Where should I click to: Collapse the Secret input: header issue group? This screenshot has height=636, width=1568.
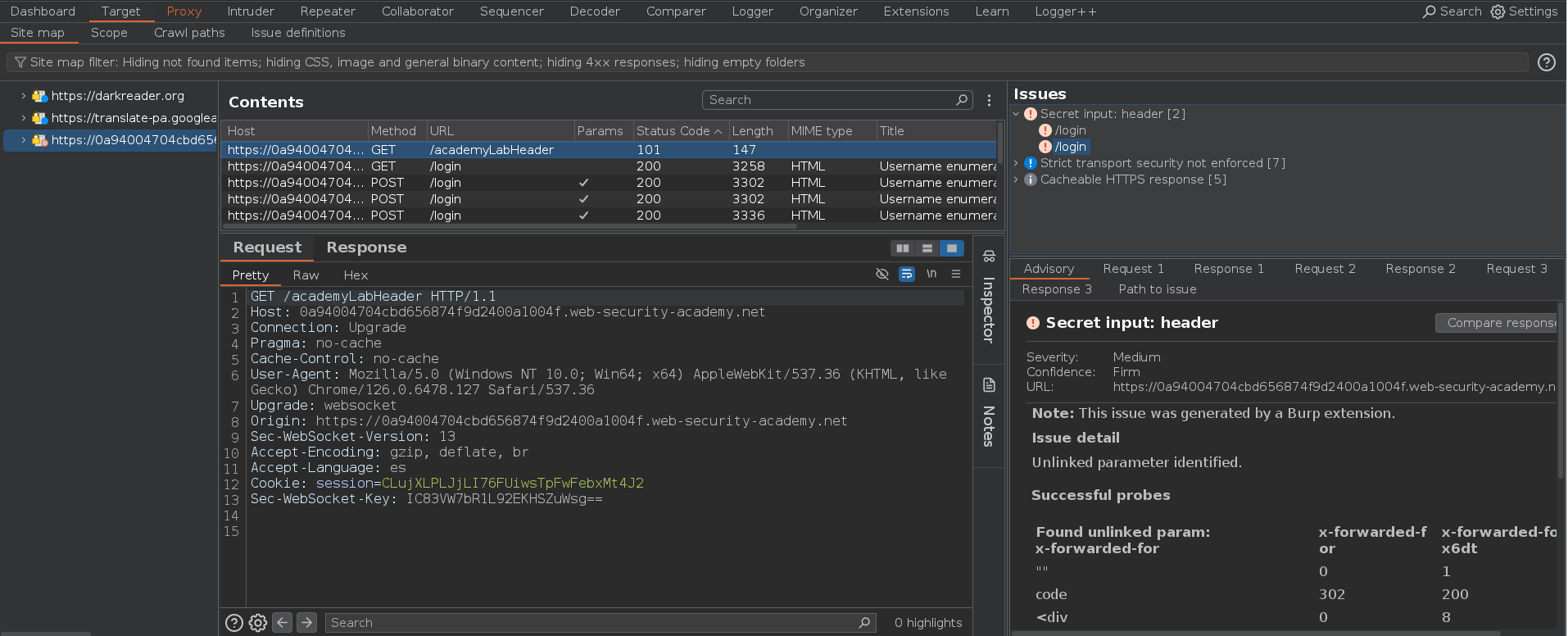1017,114
